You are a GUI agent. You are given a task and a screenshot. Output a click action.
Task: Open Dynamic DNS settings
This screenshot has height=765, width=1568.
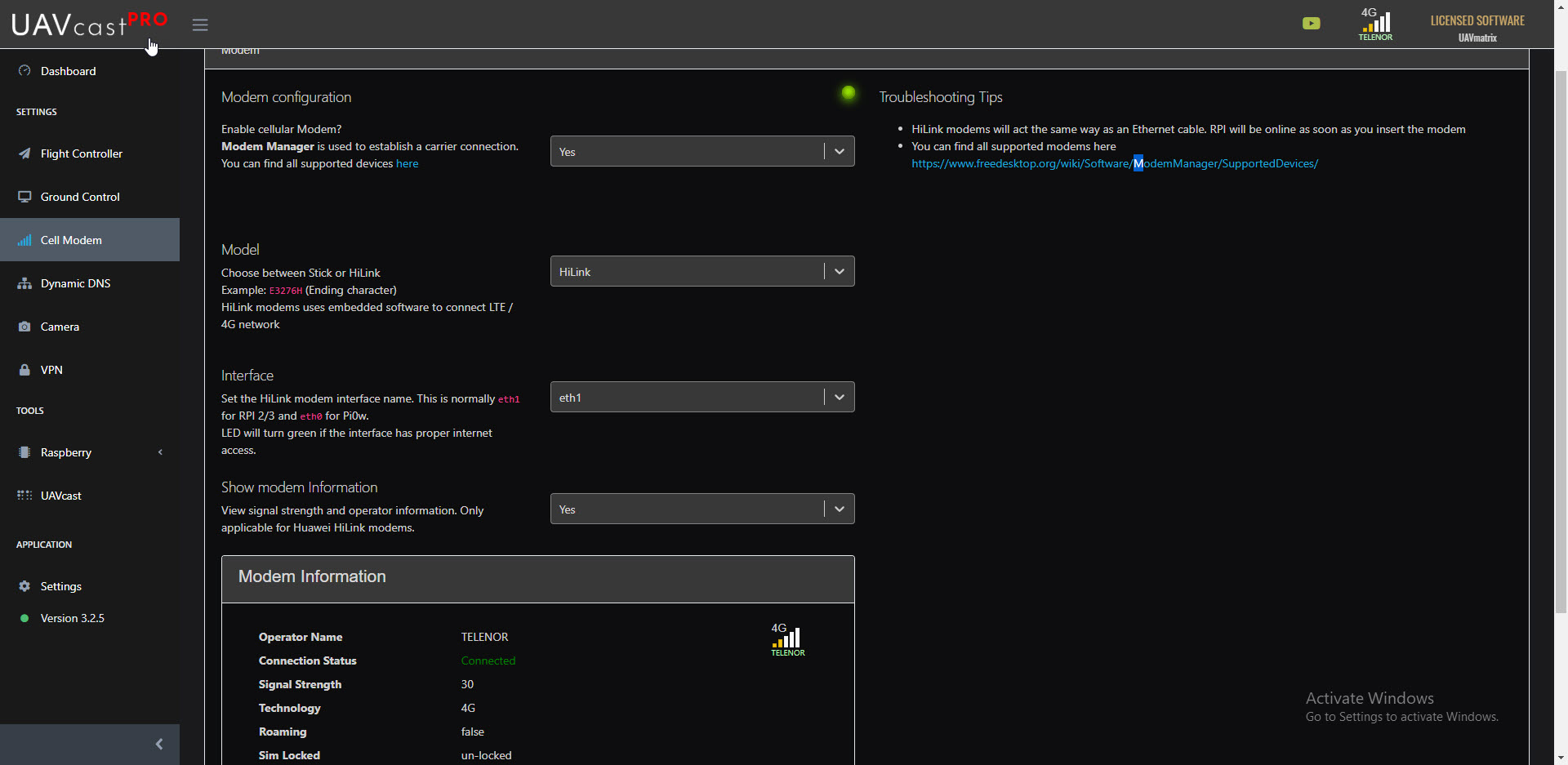click(75, 283)
